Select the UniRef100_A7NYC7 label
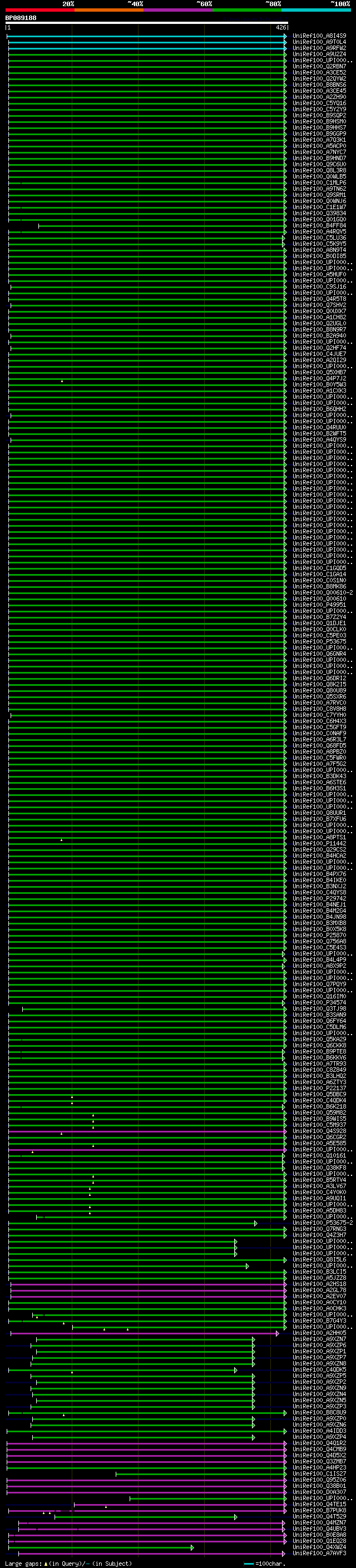356x1568 pixels. point(319,152)
